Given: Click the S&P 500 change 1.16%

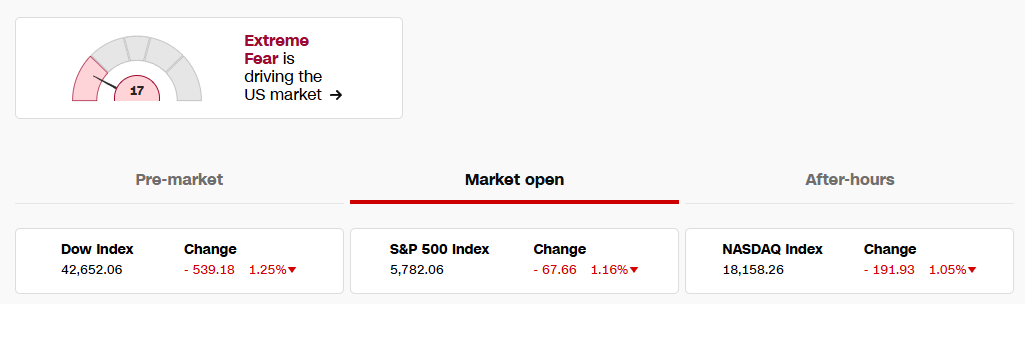Looking at the screenshot, I should coord(609,269).
